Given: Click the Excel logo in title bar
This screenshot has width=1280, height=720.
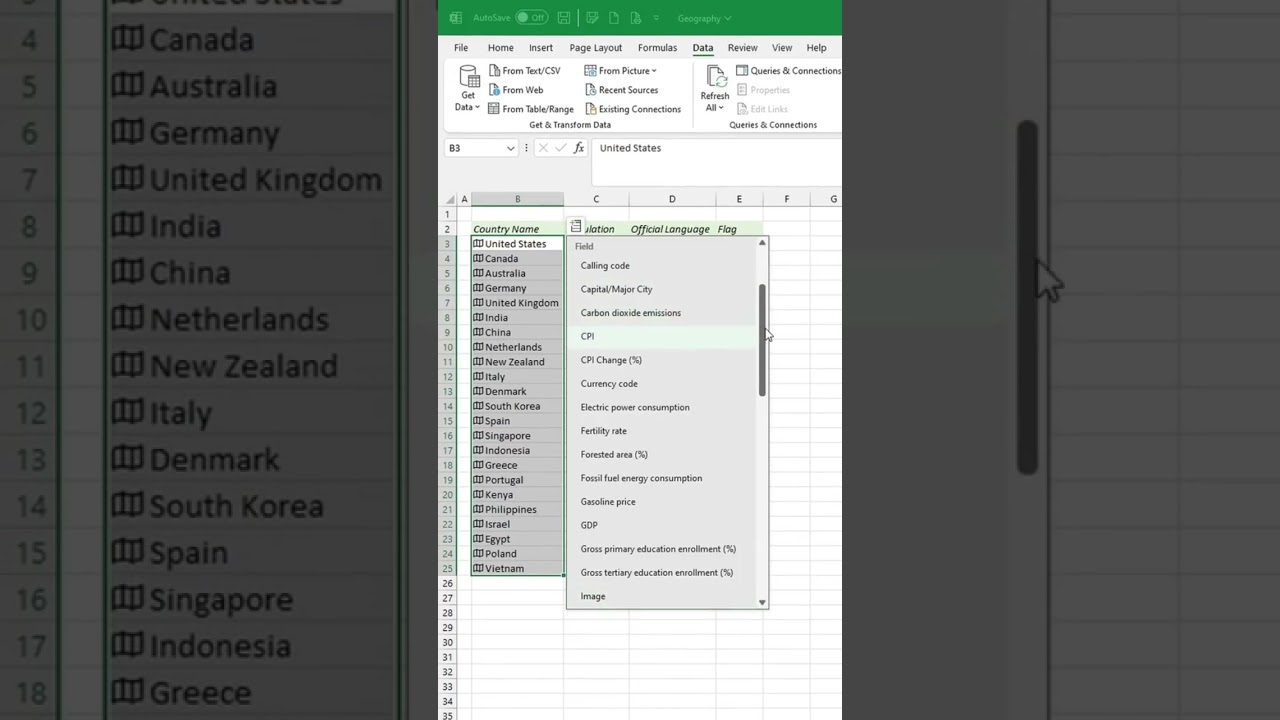Looking at the screenshot, I should pyautogui.click(x=456, y=18).
